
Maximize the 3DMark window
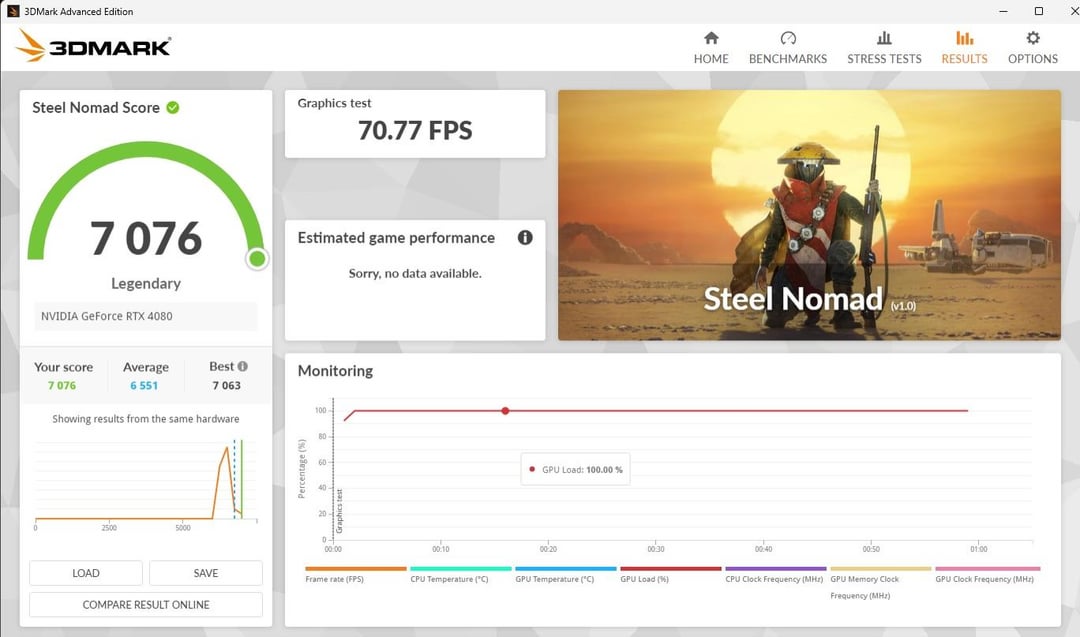(1039, 11)
